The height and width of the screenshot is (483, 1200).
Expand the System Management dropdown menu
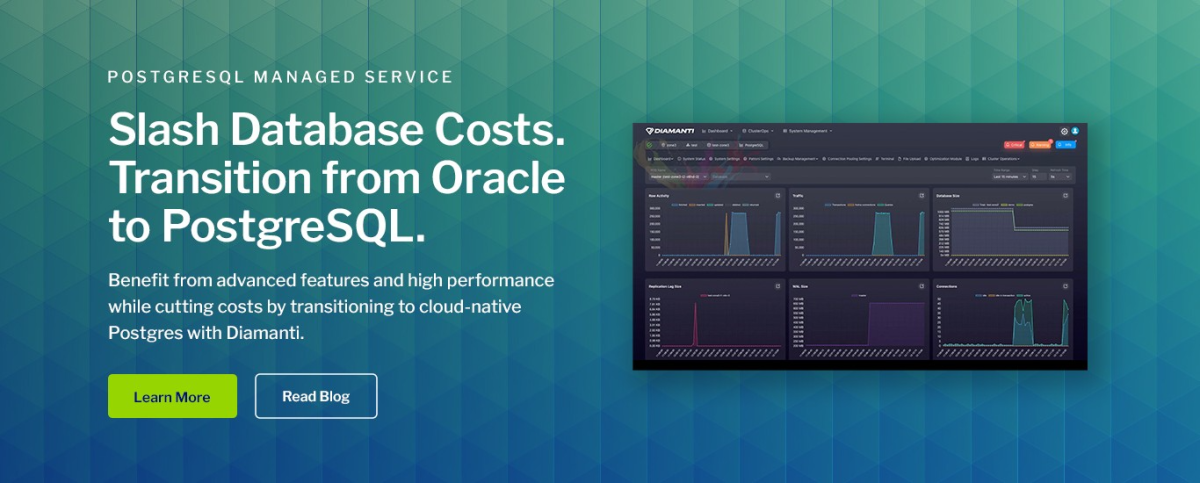click(x=808, y=131)
